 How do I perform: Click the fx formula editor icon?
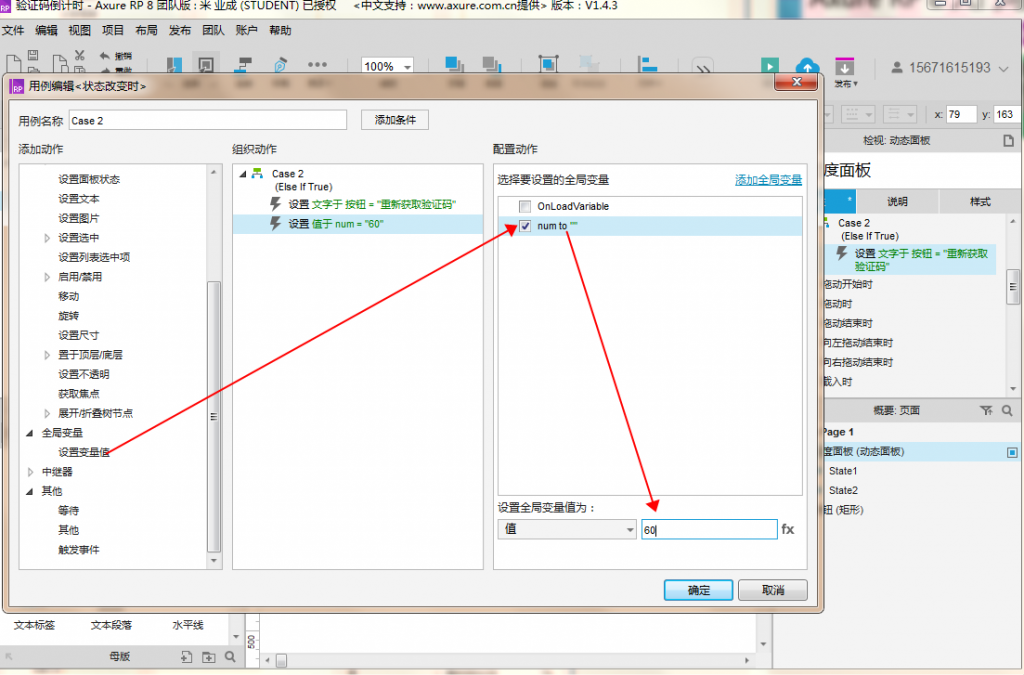[787, 529]
